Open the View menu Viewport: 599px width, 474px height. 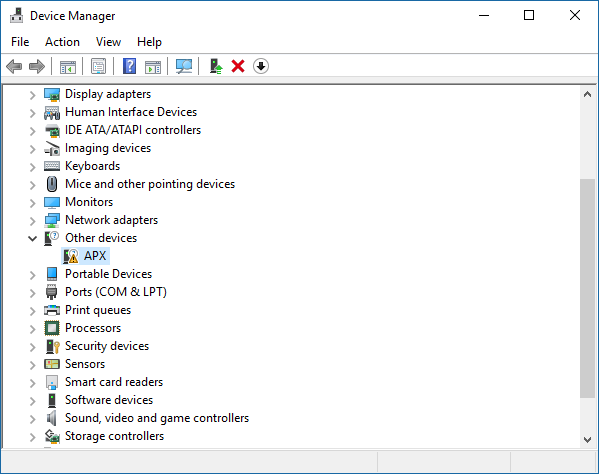[108, 42]
